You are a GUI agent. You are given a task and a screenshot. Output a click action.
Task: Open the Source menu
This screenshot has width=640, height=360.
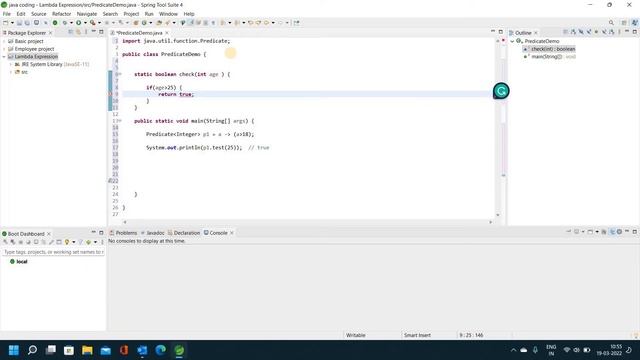tap(39, 14)
